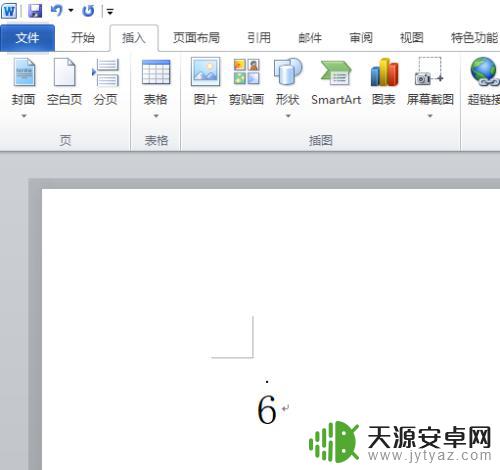
Task: Undo the last action with the blue arrow
Action: pos(57,11)
